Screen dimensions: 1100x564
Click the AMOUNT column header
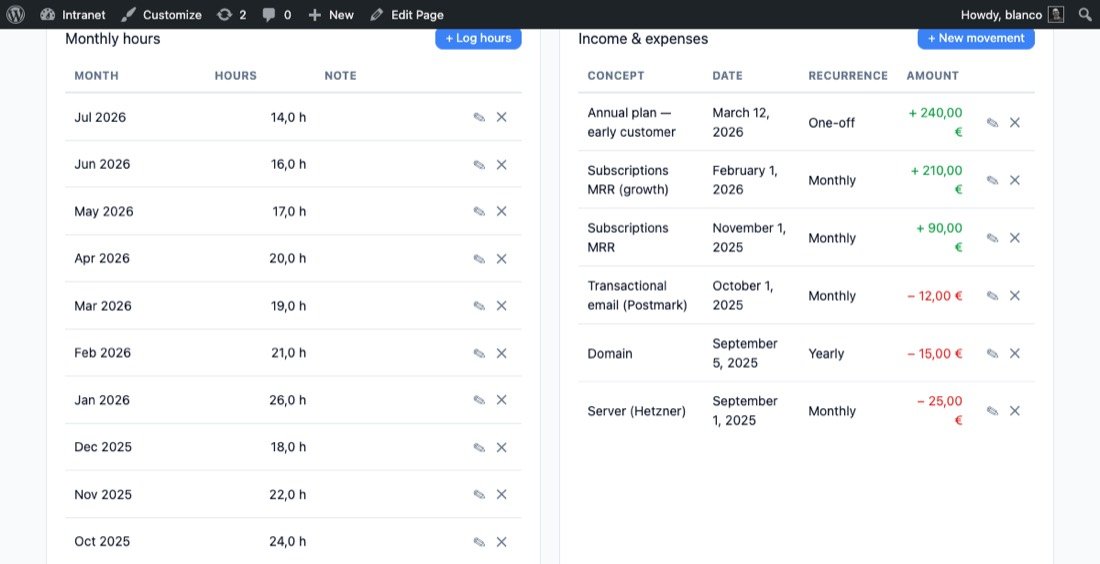tap(932, 76)
